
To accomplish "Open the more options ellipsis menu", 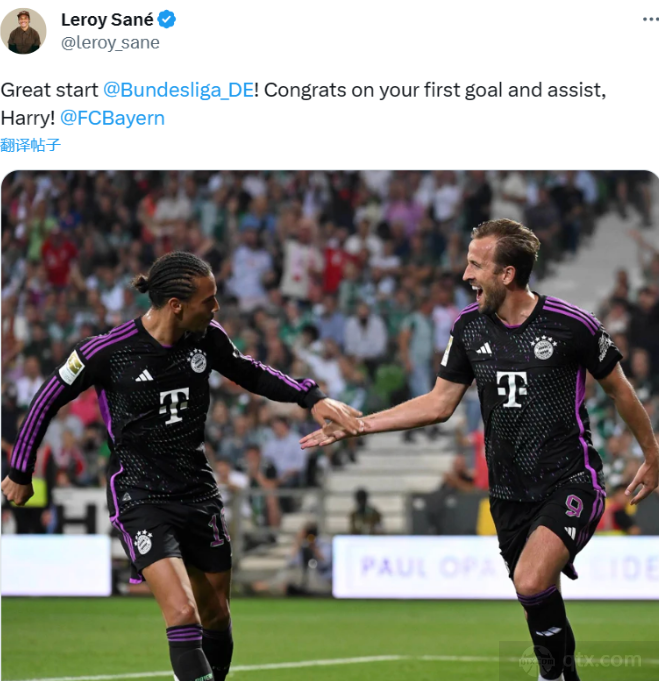I will [650, 19].
